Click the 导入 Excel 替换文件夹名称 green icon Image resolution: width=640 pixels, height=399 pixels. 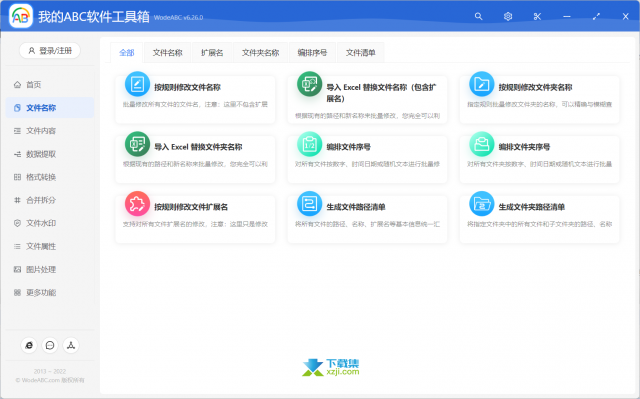pos(137,144)
